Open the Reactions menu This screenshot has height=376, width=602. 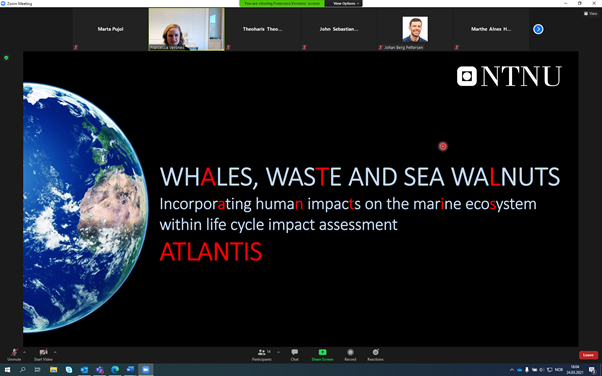(375, 354)
